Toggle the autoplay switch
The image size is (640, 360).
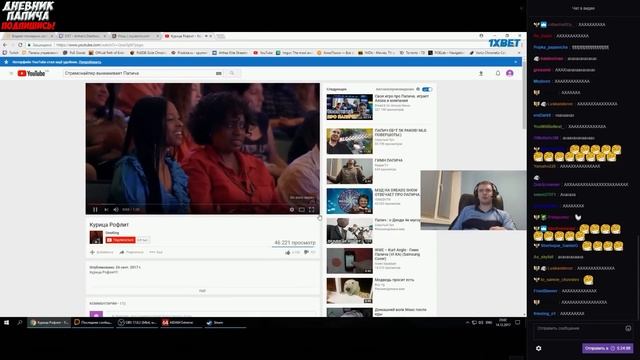click(x=427, y=89)
